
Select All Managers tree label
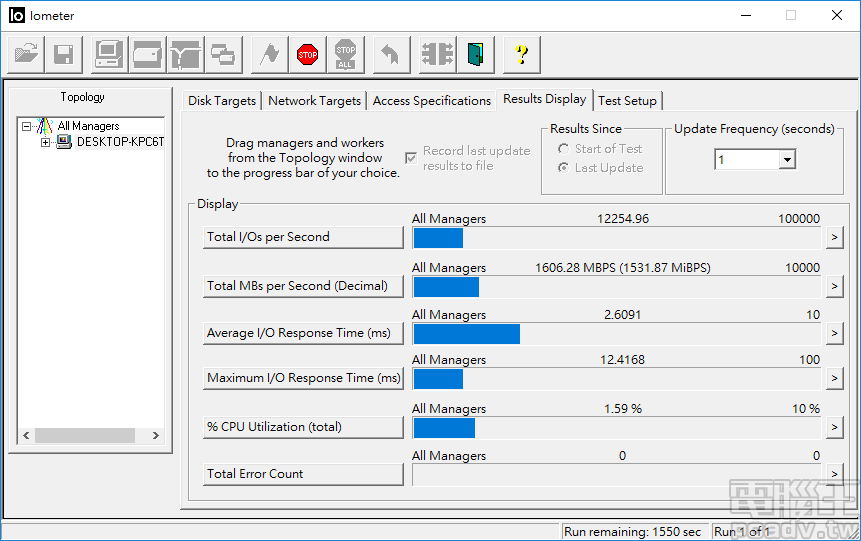point(88,126)
